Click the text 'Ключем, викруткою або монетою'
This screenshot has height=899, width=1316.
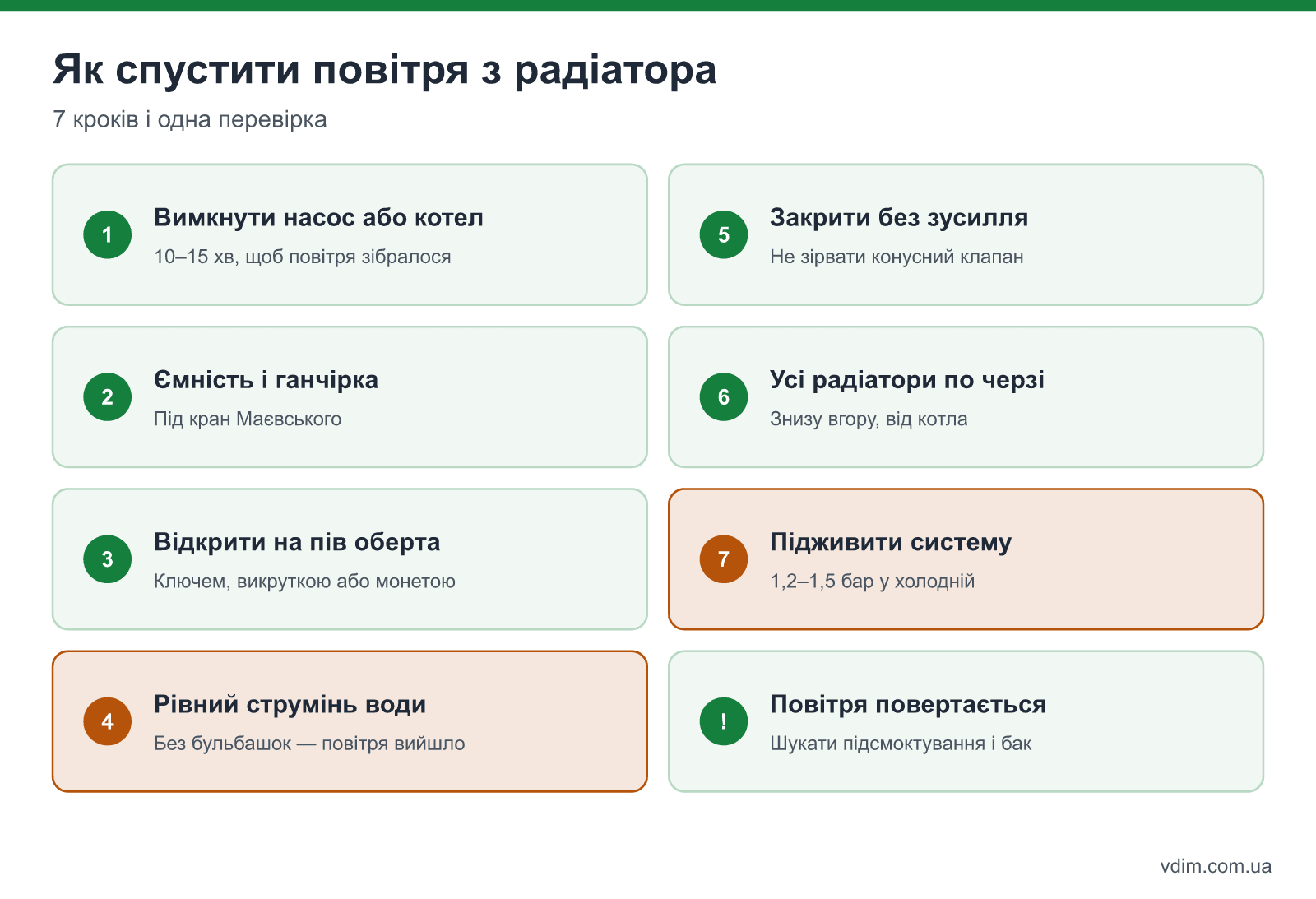point(304,581)
